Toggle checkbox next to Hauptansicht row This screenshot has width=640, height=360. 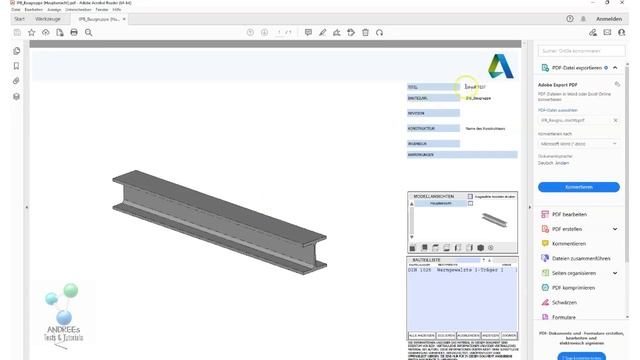point(470,203)
